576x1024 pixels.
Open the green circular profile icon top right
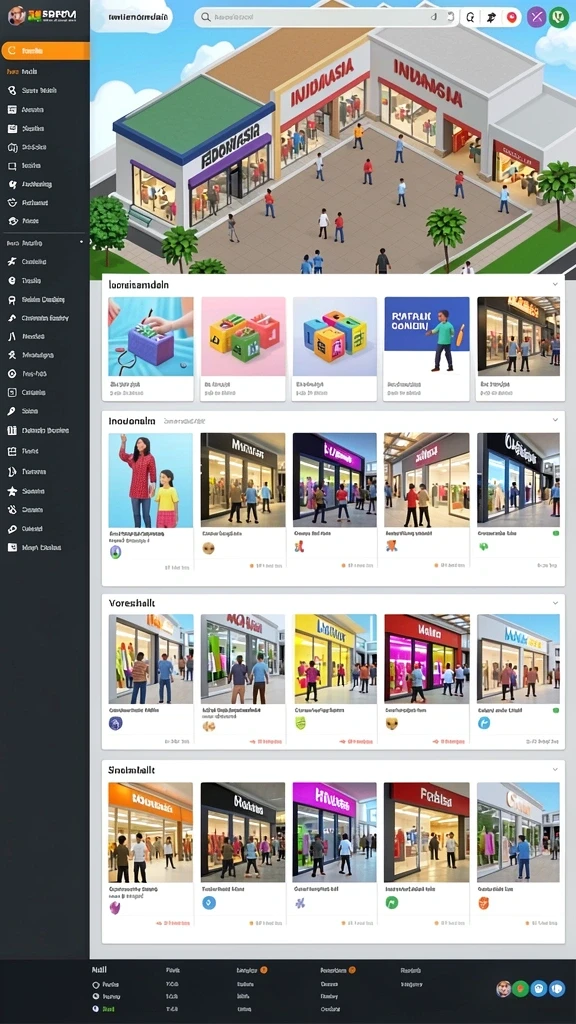[559, 18]
